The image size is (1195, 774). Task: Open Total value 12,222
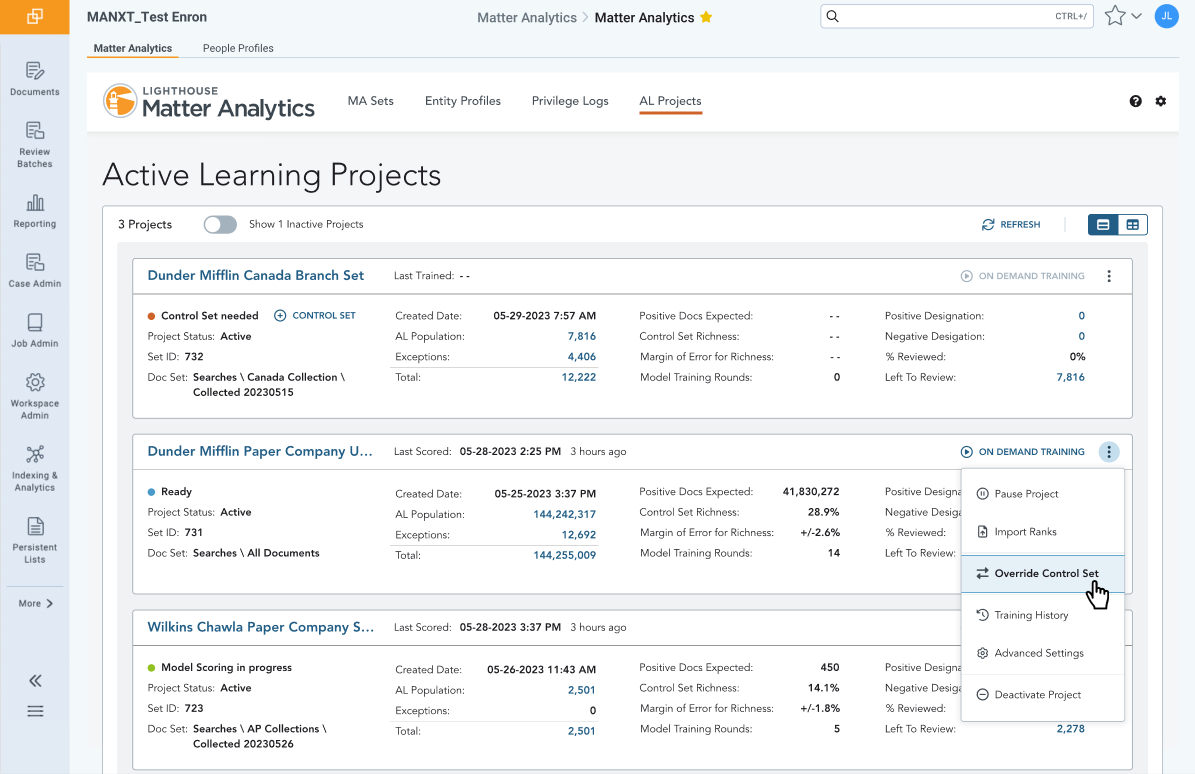click(578, 377)
